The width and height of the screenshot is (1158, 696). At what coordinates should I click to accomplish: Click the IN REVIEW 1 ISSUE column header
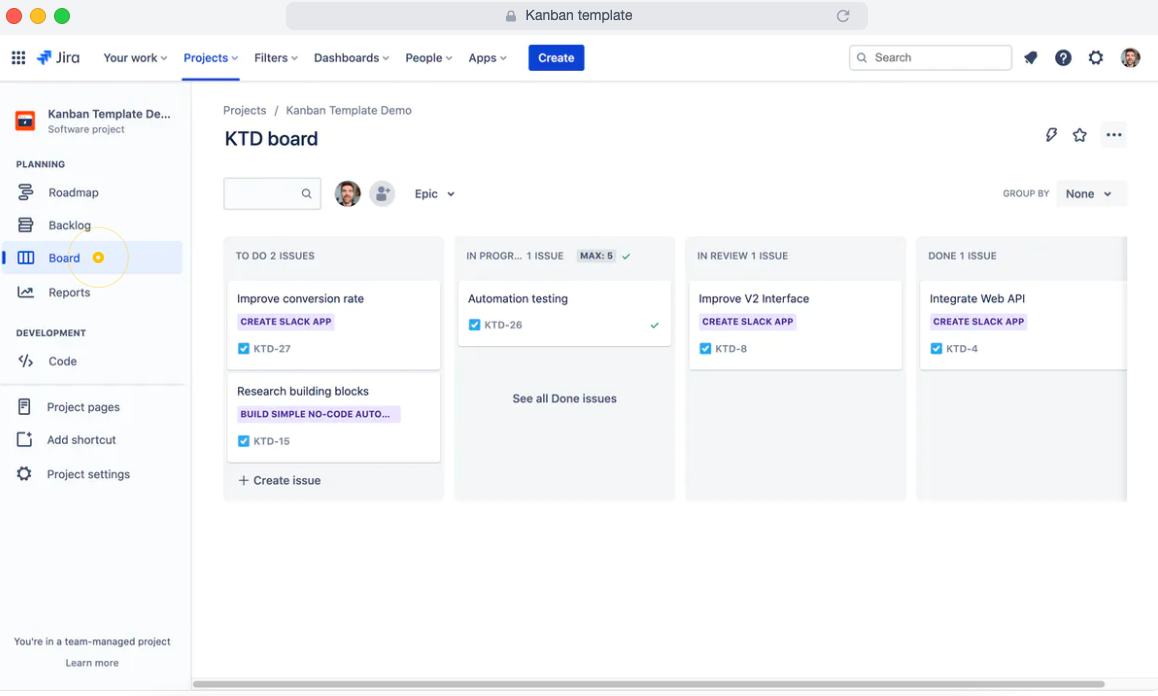[x=742, y=256]
